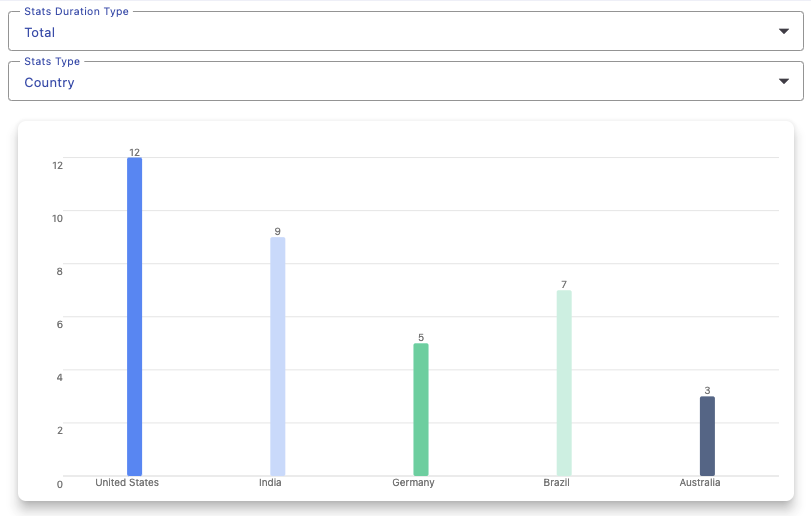Click the value 12 above United States bar
811x516 pixels.
pyautogui.click(x=134, y=152)
